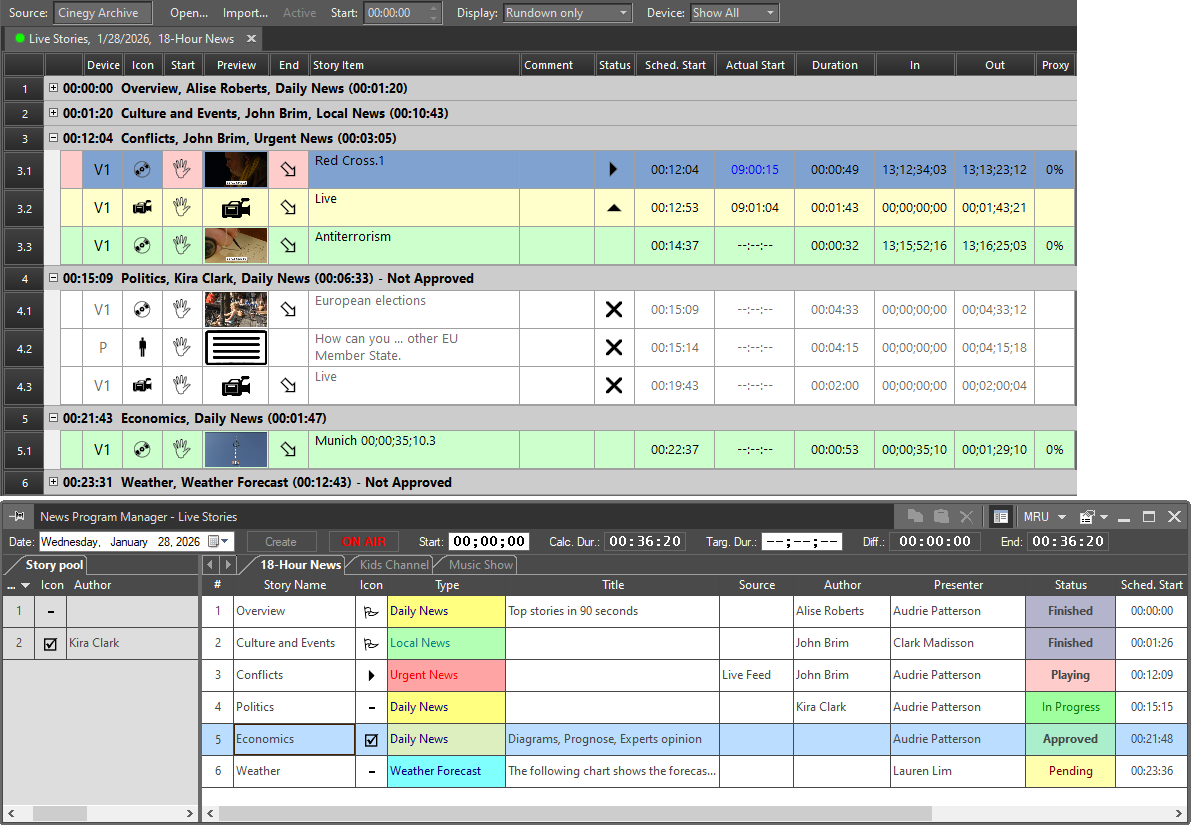This screenshot has width=1192, height=825.
Task: Open the Display Rundown only dropdown
Action: coord(566,13)
